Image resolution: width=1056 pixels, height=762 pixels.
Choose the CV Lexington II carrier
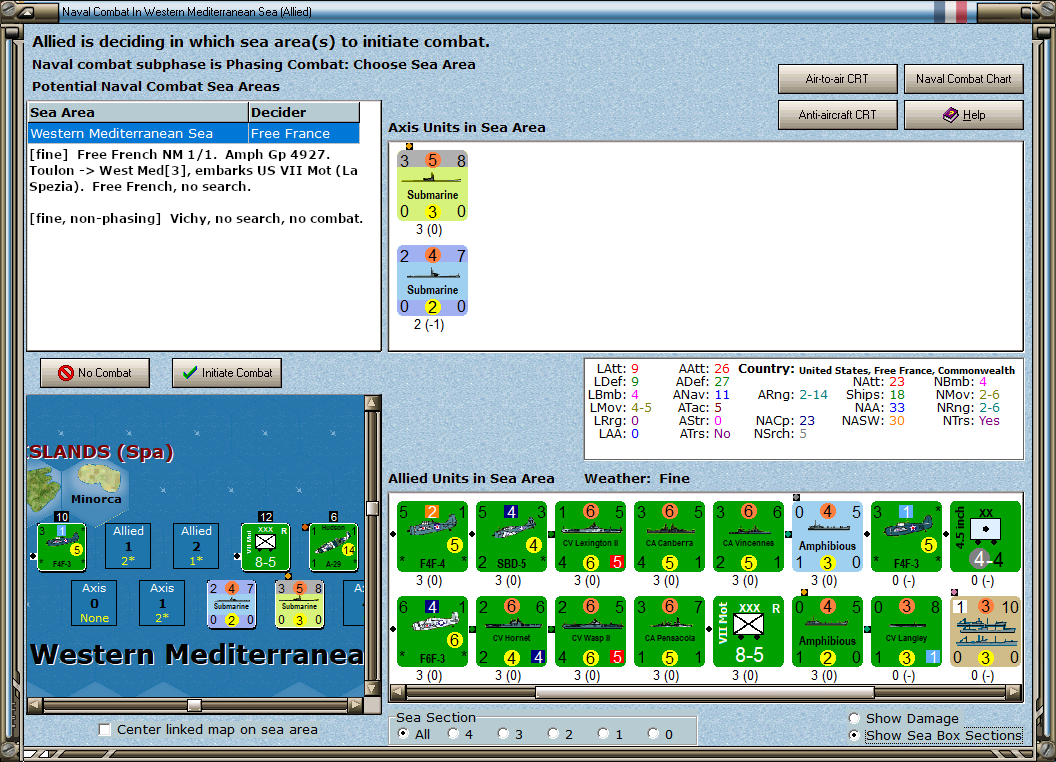591,536
